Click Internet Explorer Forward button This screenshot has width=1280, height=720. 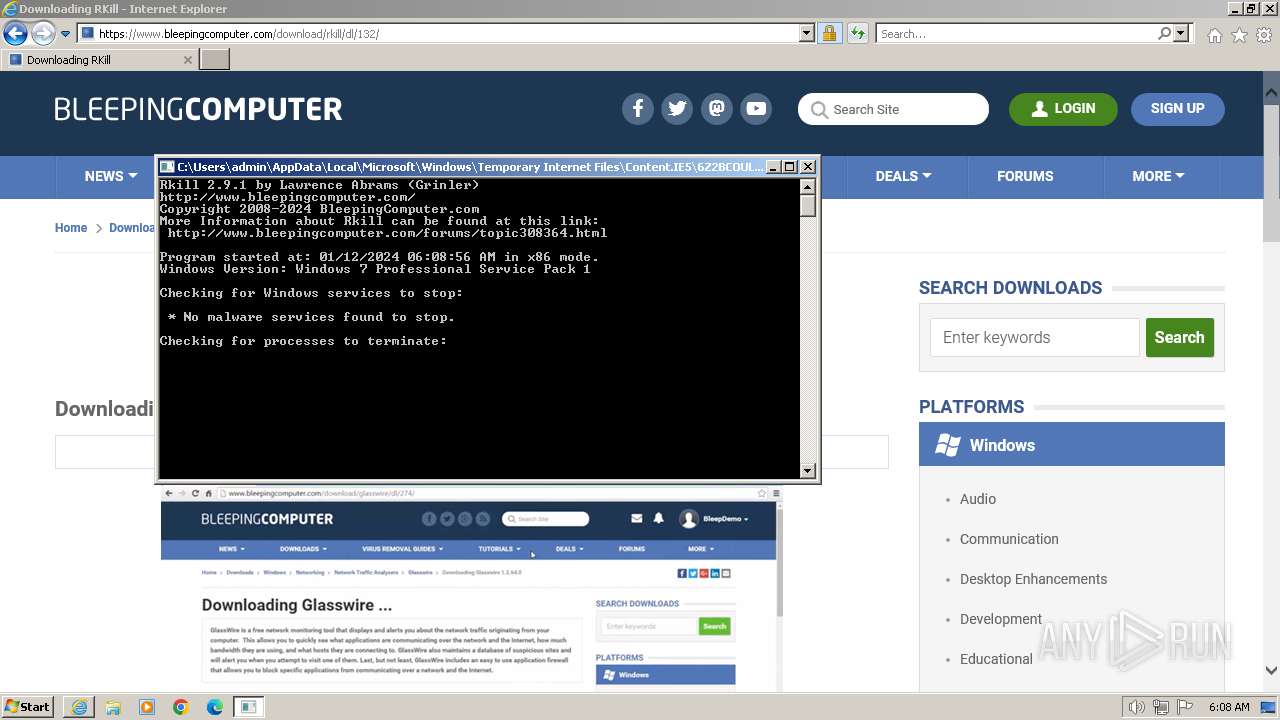[42, 34]
